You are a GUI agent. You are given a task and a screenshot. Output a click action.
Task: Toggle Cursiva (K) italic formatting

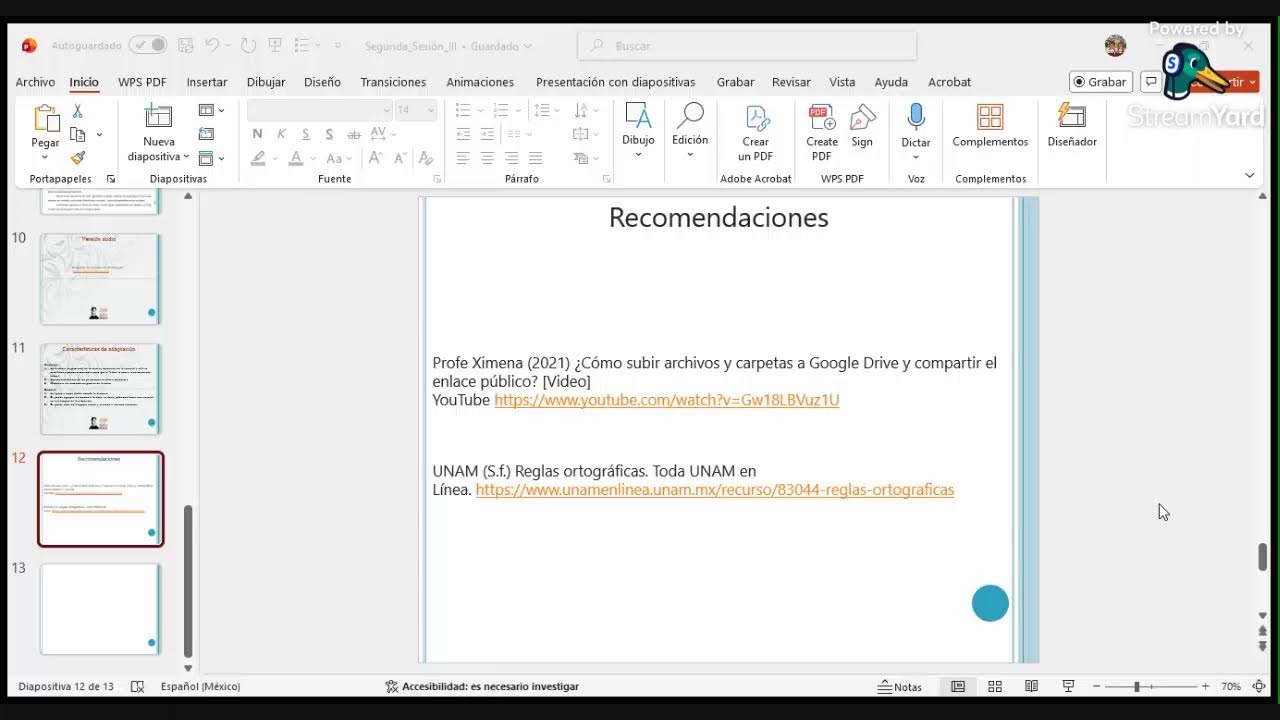281,134
